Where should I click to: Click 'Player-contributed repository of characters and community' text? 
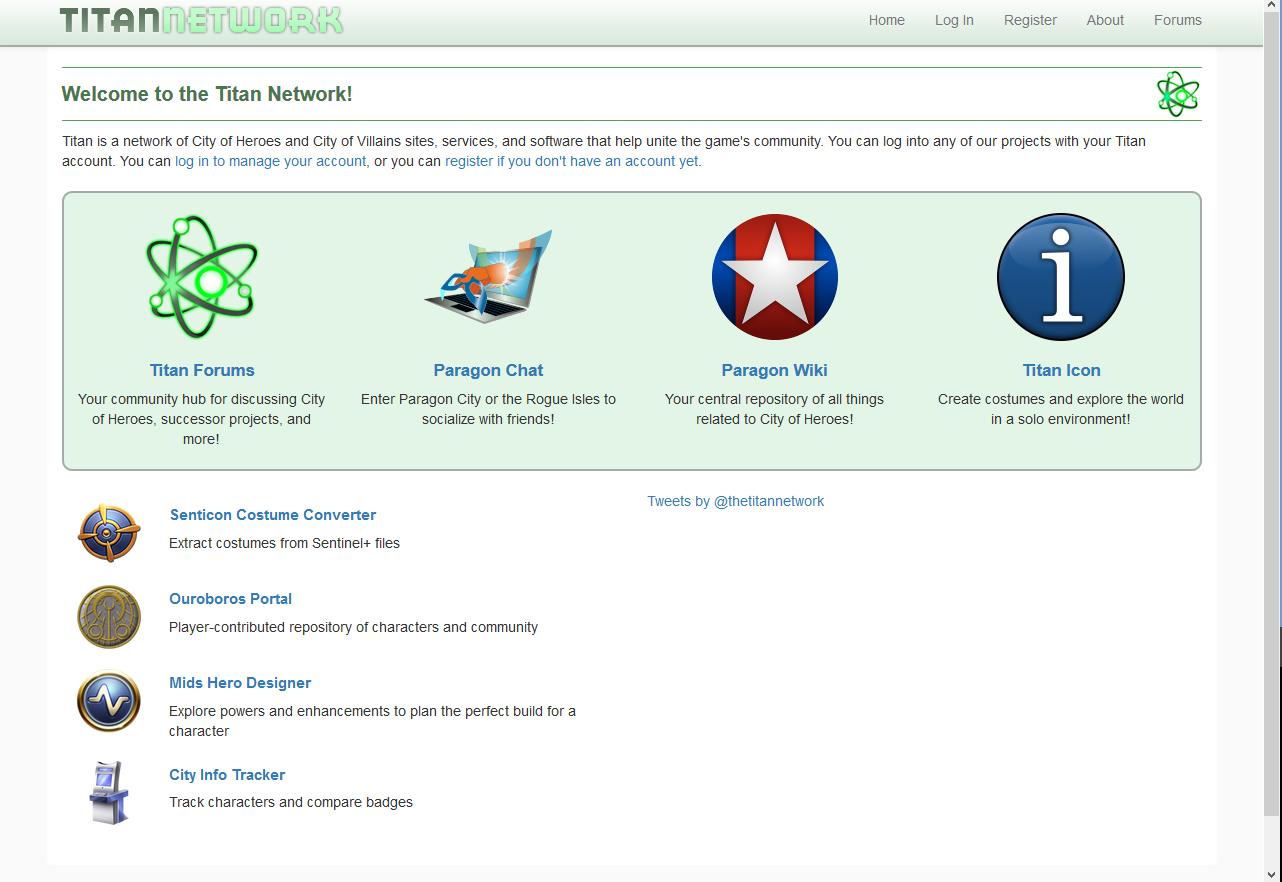coord(353,627)
